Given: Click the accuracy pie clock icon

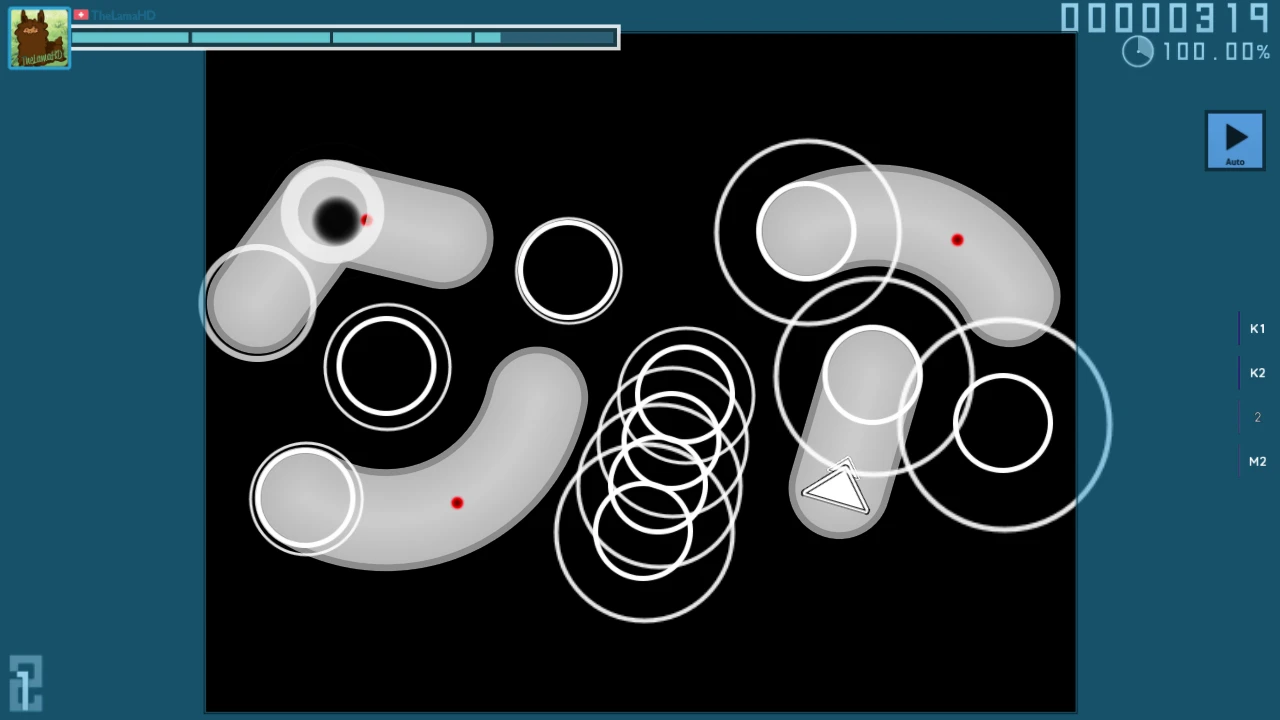Looking at the screenshot, I should click(1138, 52).
